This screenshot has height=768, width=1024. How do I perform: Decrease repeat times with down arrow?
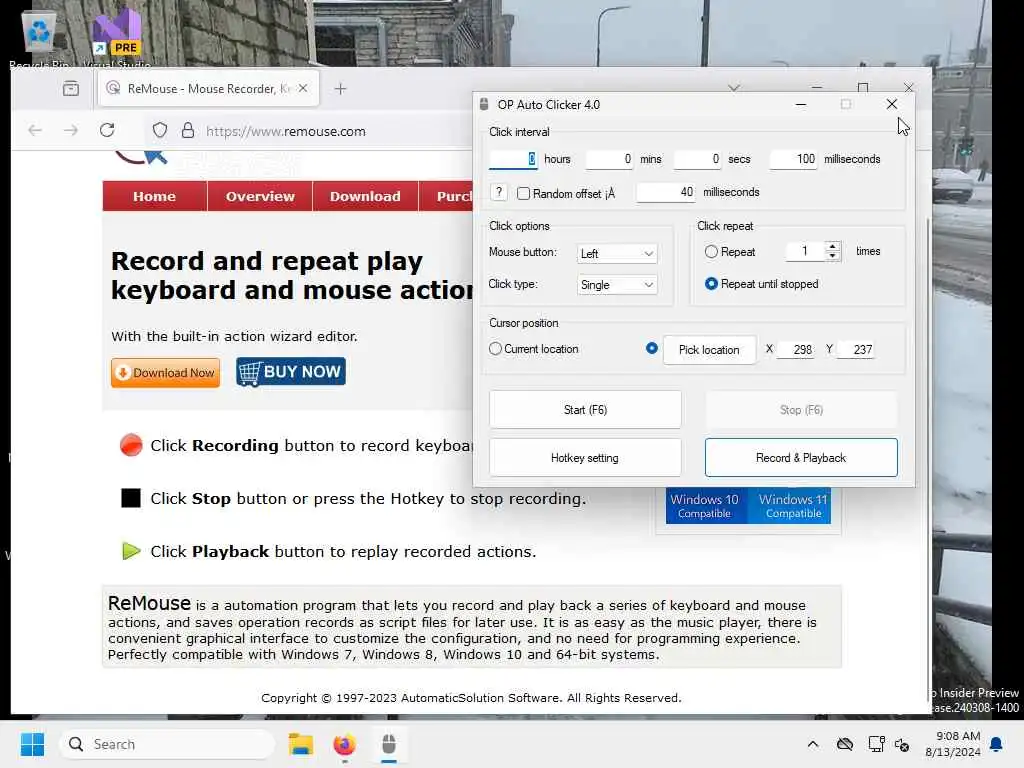tap(832, 256)
